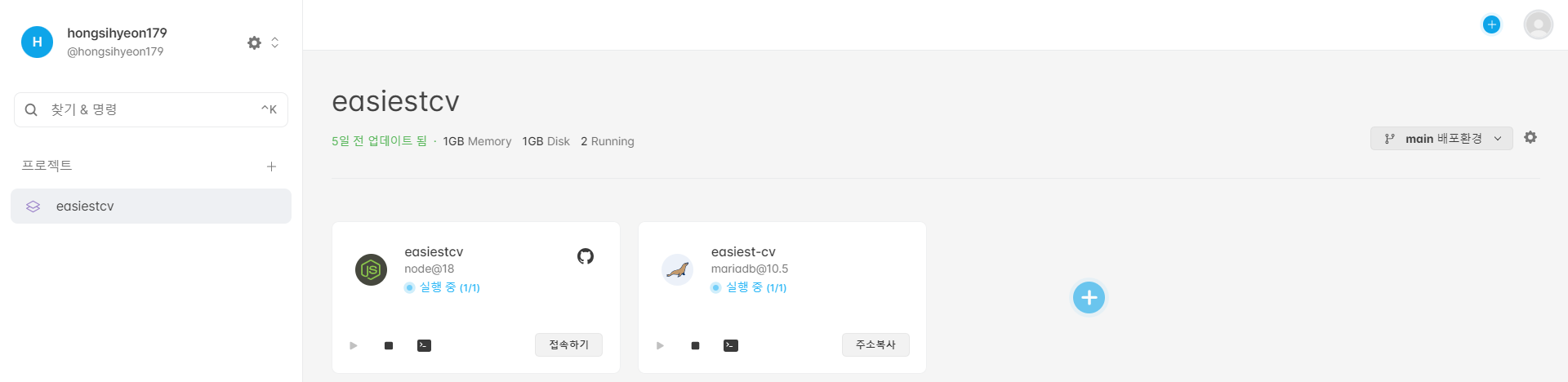
Task: Open the GitHub icon on easiestcv card
Action: 586,256
